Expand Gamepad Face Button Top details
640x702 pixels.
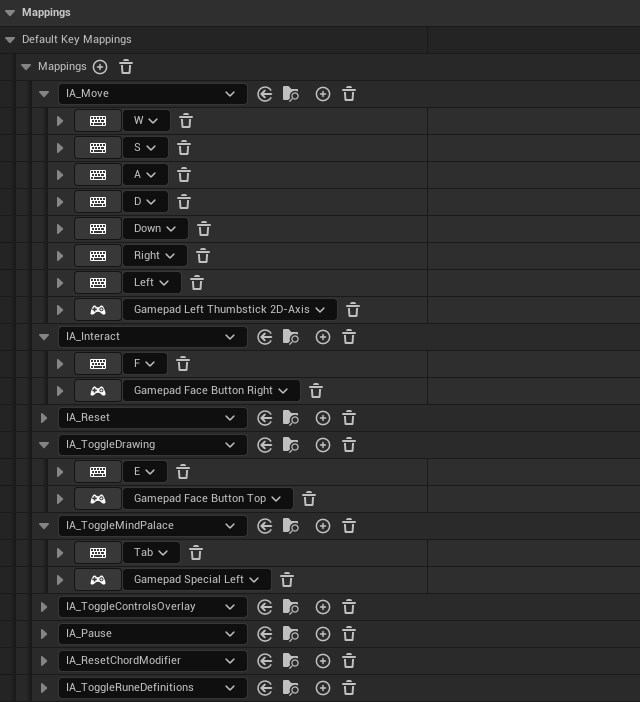click(60, 499)
